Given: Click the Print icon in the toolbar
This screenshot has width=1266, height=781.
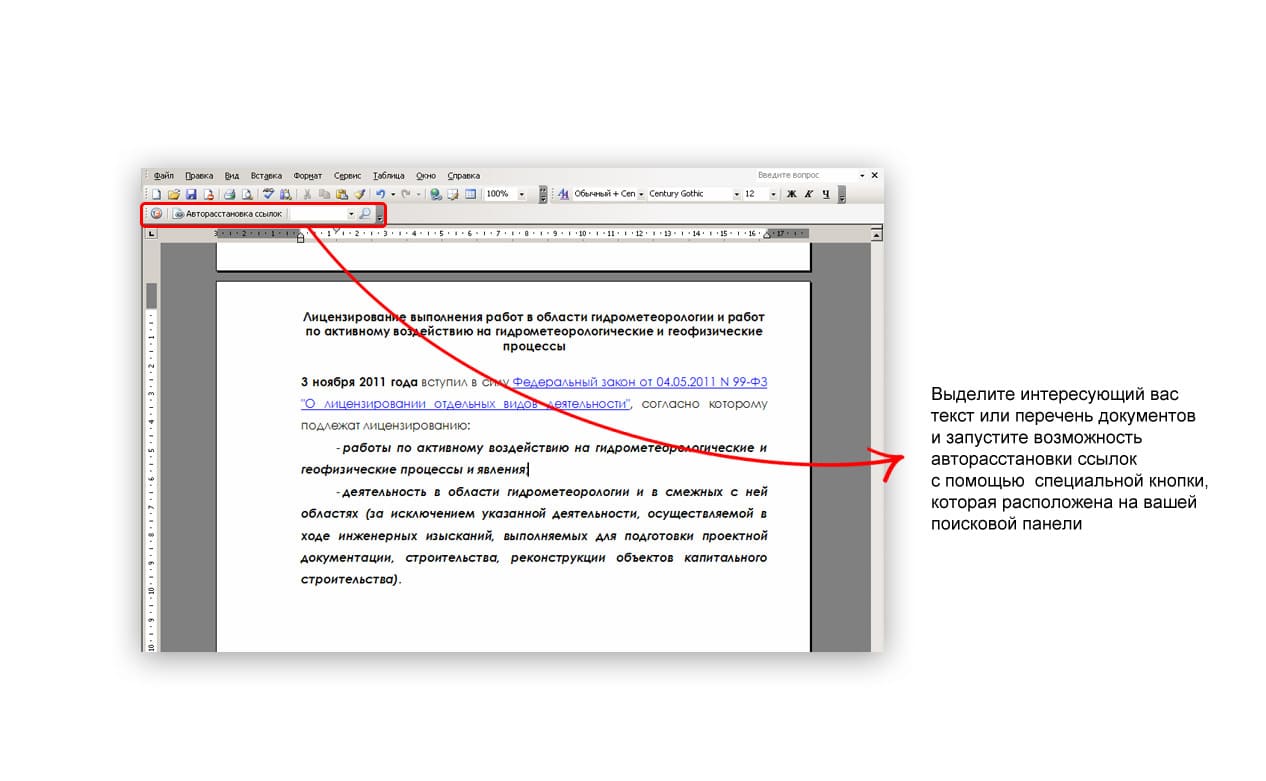Looking at the screenshot, I should 229,194.
